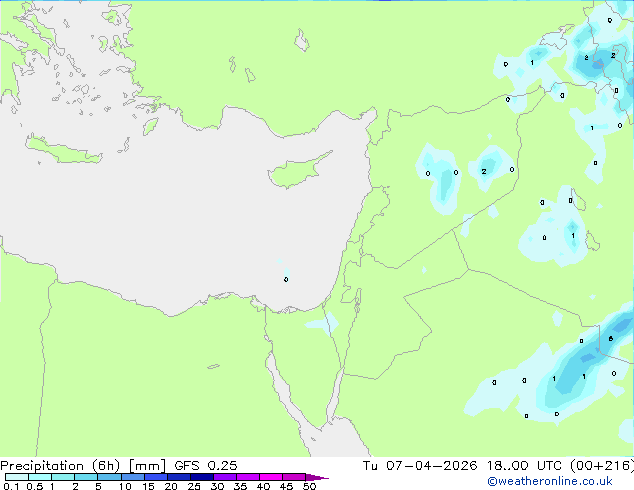Click the "0.1" legend scale label
Viewport: 634px width, 490px height.
[11, 486]
